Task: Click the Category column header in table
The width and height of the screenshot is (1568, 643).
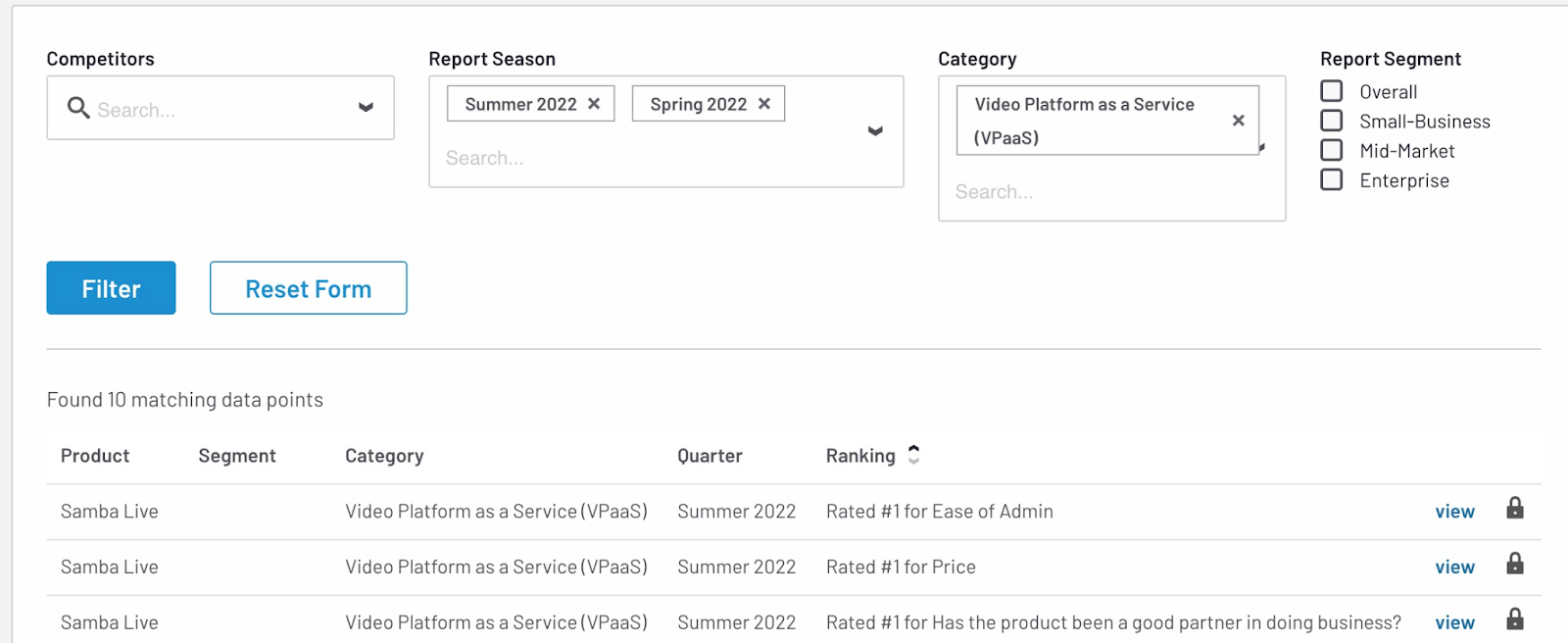Action: (384, 456)
